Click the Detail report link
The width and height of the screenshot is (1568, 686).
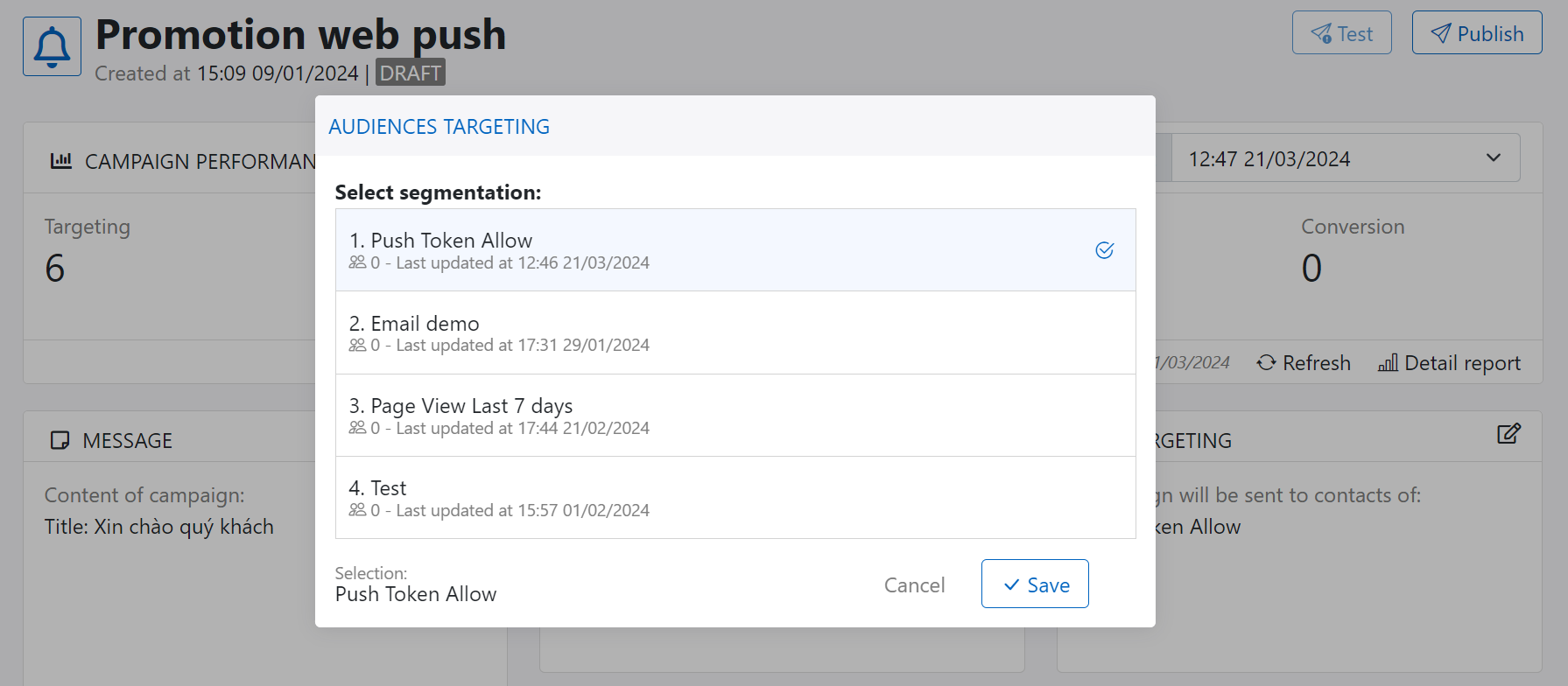1462,363
